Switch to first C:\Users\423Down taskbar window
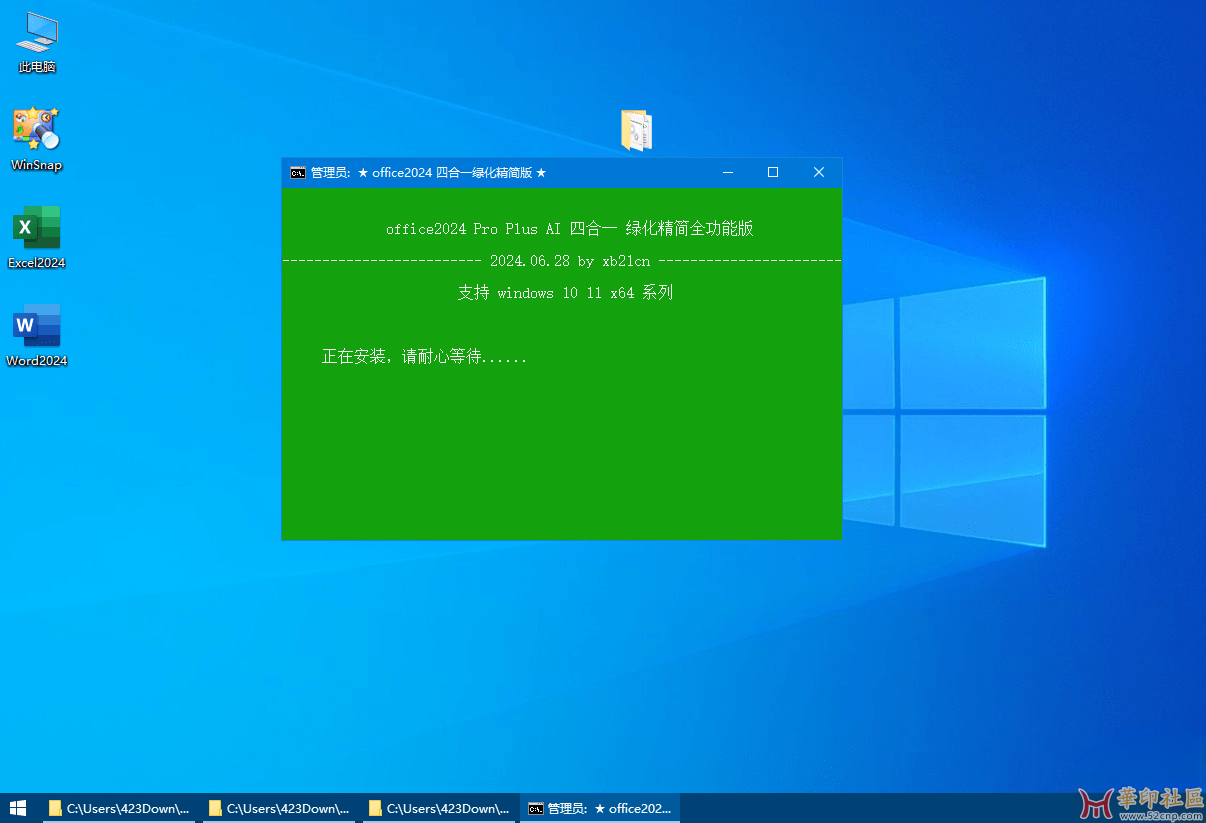Image resolution: width=1206 pixels, height=823 pixels. pos(120,808)
